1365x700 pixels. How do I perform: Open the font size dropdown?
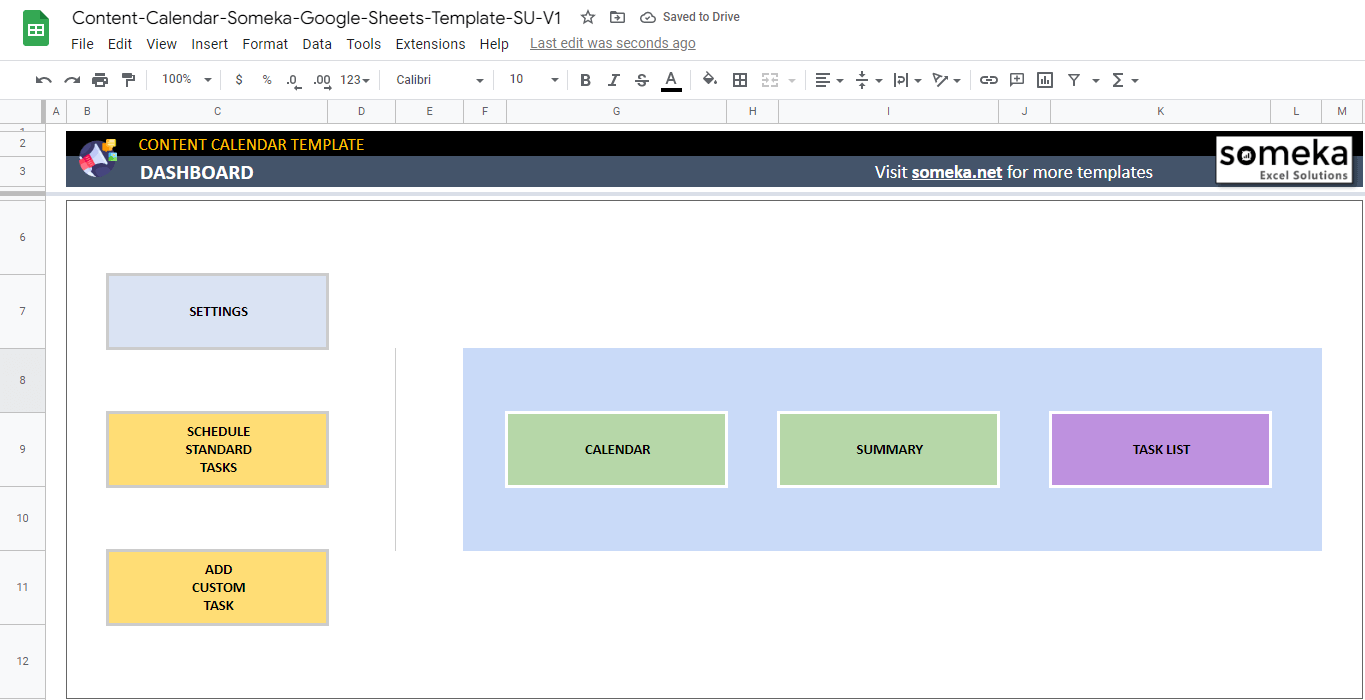click(533, 80)
